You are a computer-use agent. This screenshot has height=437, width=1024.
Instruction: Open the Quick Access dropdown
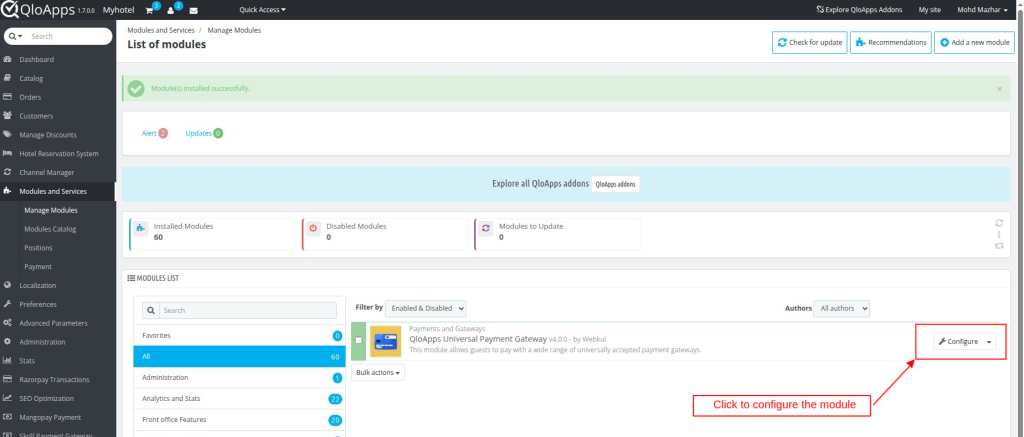click(262, 10)
